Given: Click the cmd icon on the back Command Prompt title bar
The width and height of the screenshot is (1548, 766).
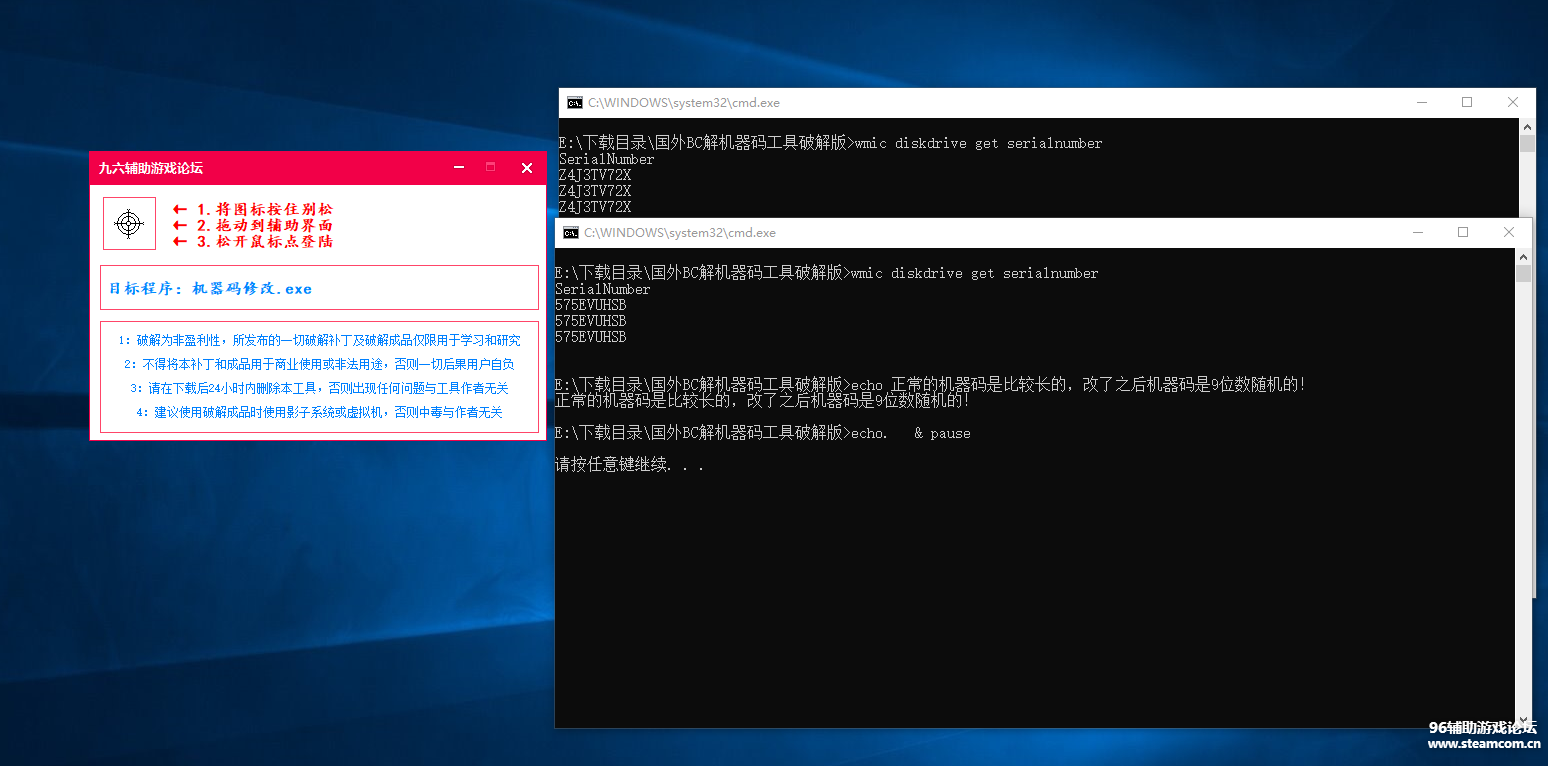Looking at the screenshot, I should click(574, 103).
